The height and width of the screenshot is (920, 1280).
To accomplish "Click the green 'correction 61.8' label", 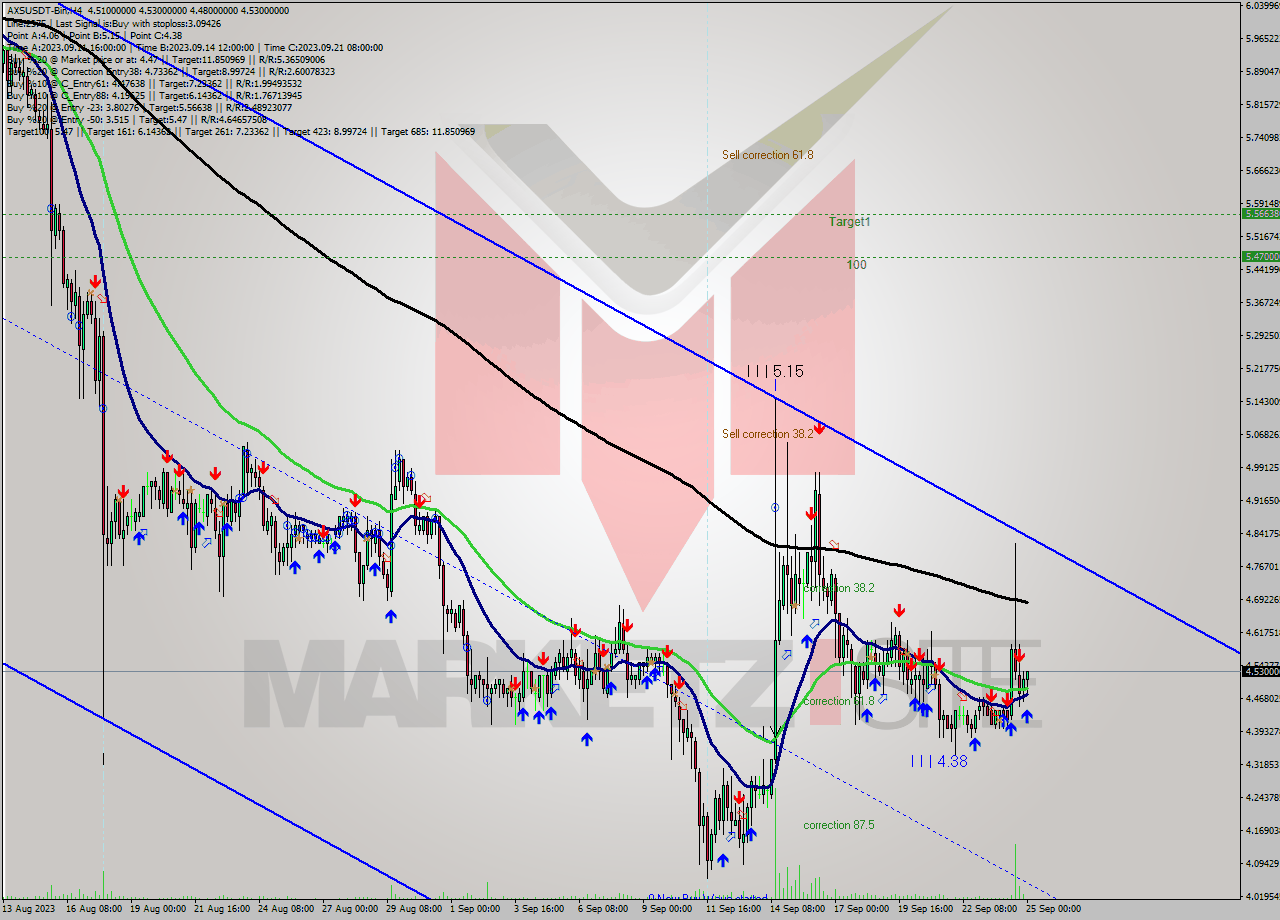I will pos(839,701).
